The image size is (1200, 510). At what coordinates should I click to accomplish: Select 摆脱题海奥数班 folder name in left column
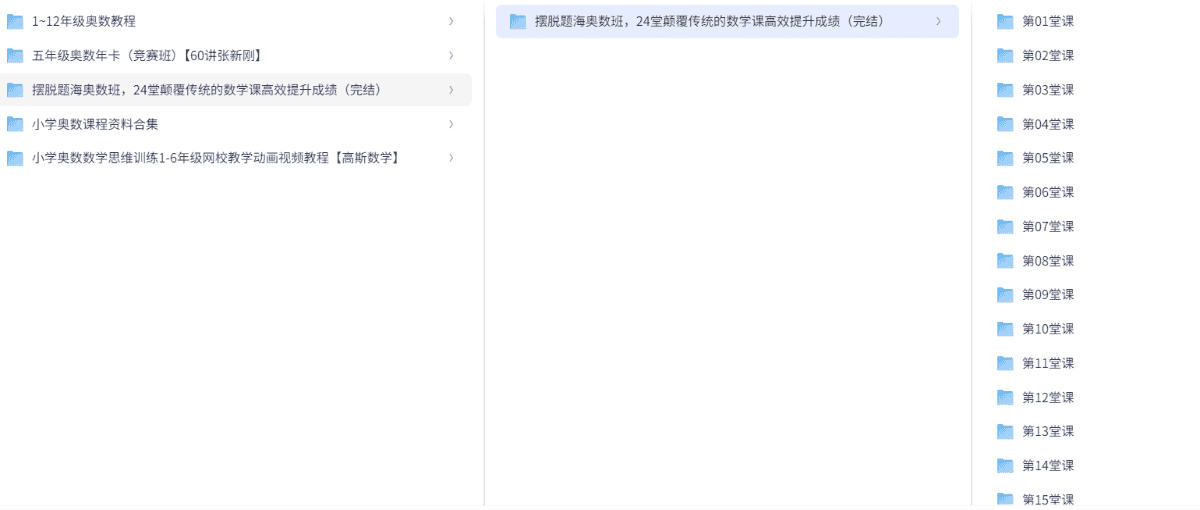click(x=206, y=90)
